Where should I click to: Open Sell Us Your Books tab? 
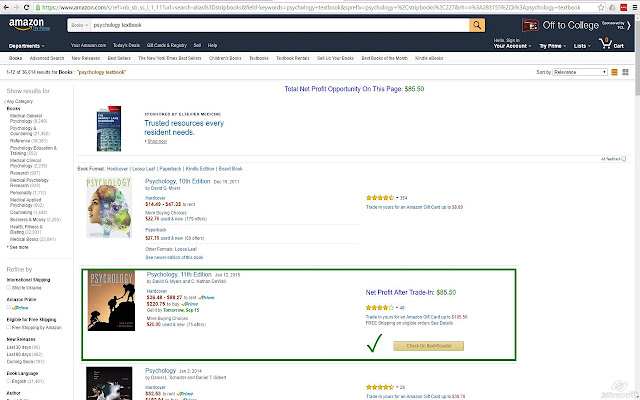tap(336, 58)
